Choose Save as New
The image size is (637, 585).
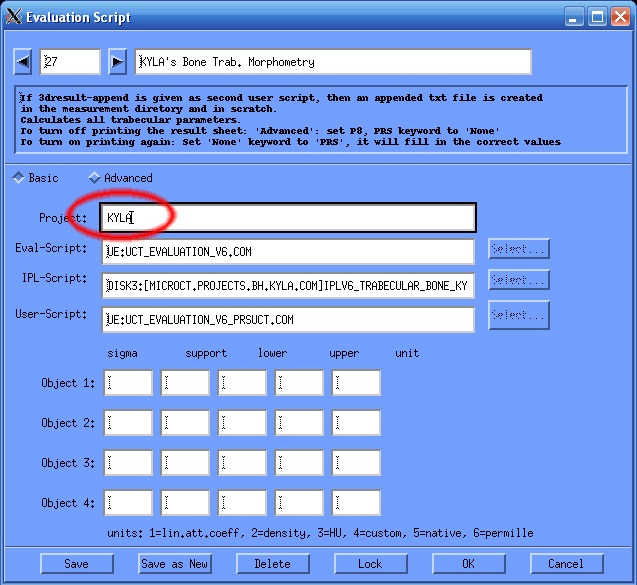175,564
